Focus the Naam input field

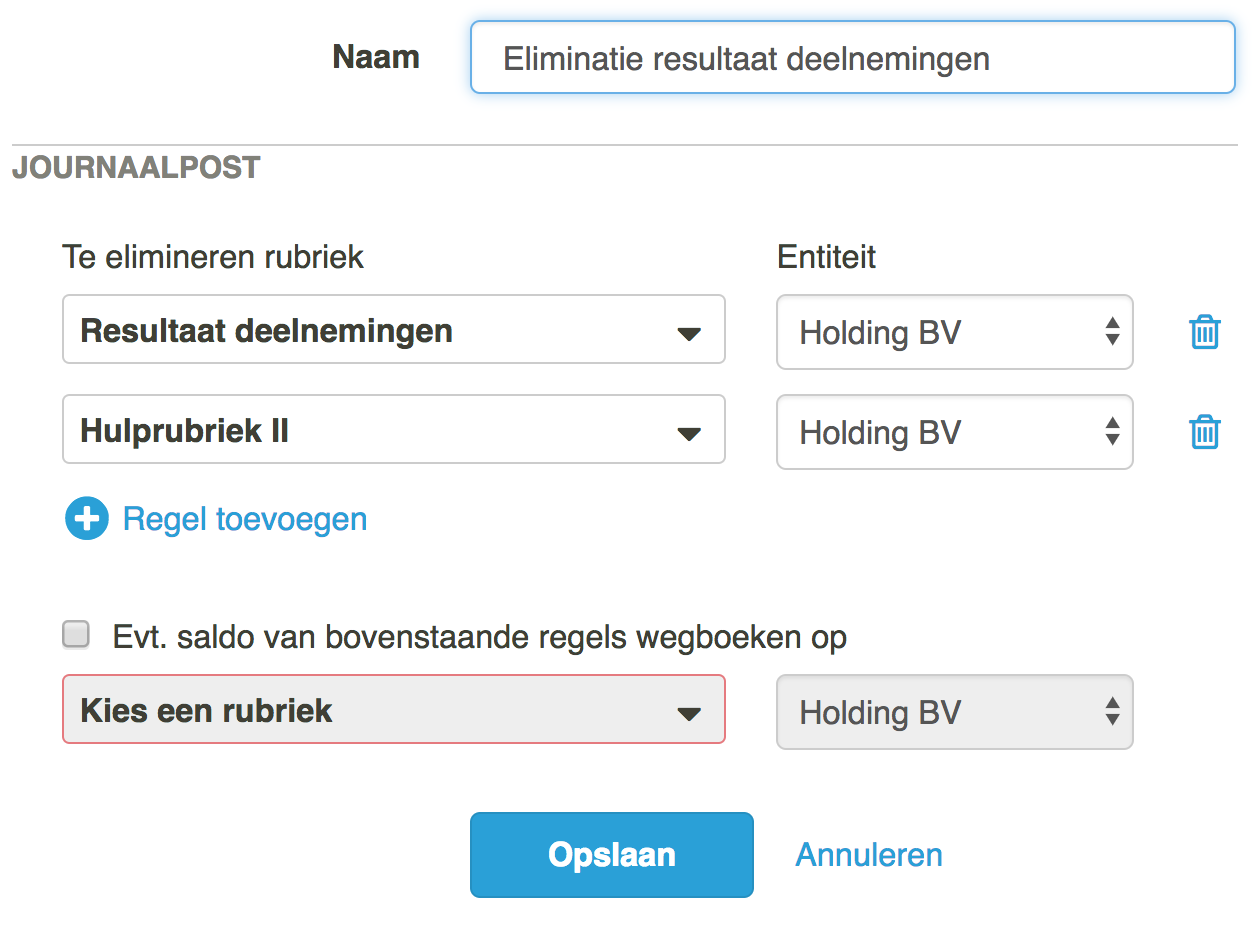[x=853, y=58]
